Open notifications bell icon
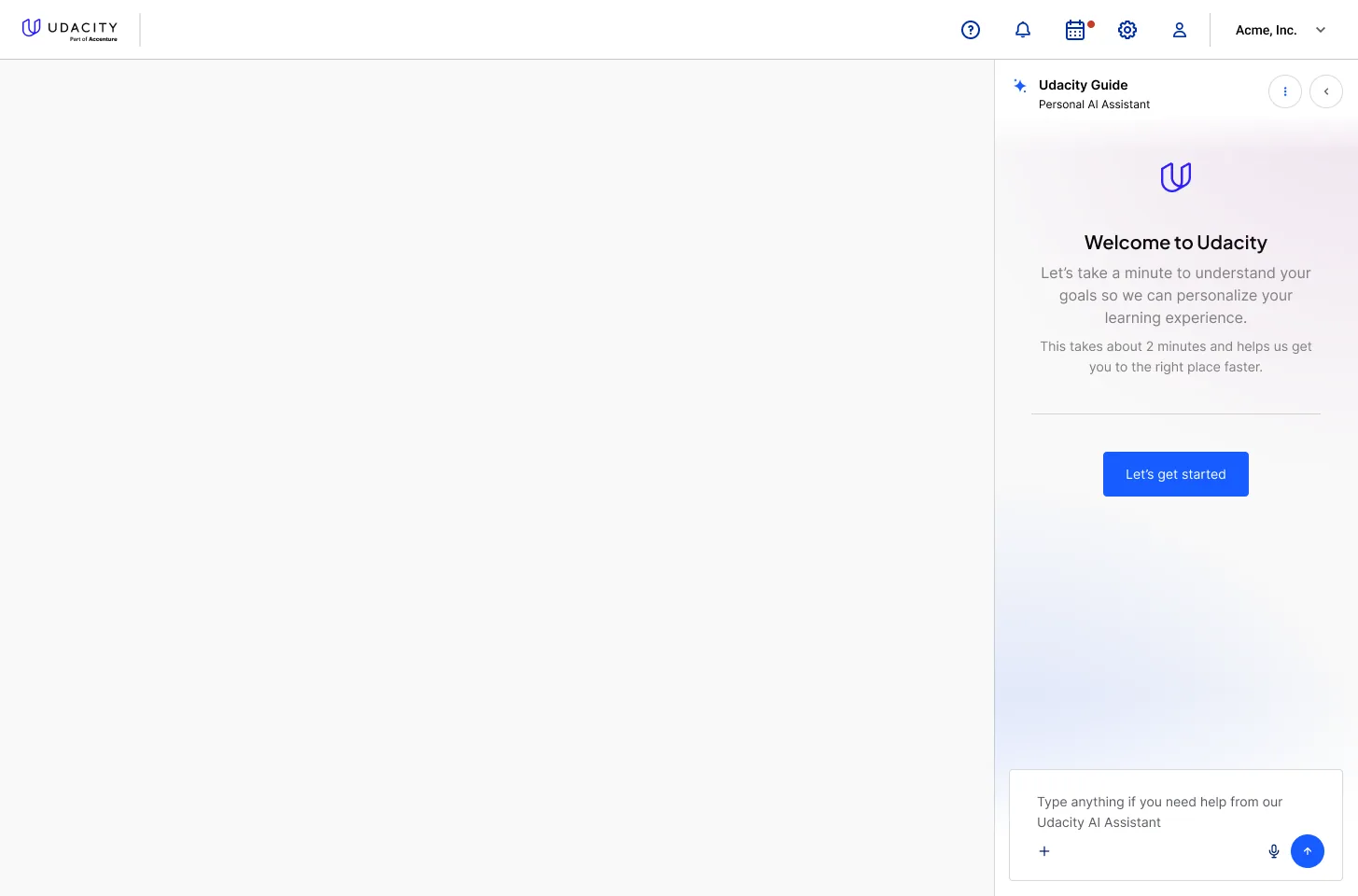Image resolution: width=1358 pixels, height=896 pixels. click(1023, 30)
